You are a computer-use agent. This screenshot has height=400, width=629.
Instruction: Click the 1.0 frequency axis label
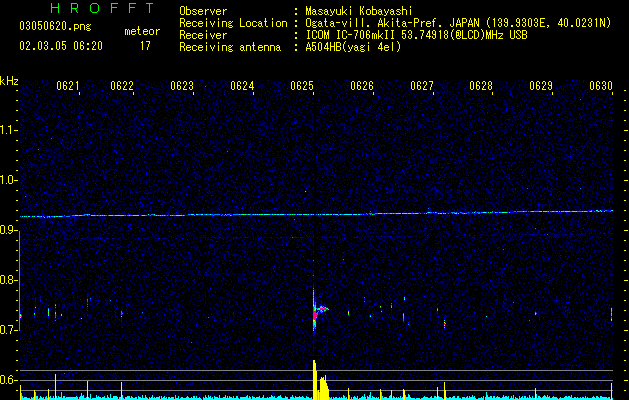pyautogui.click(x=9, y=180)
